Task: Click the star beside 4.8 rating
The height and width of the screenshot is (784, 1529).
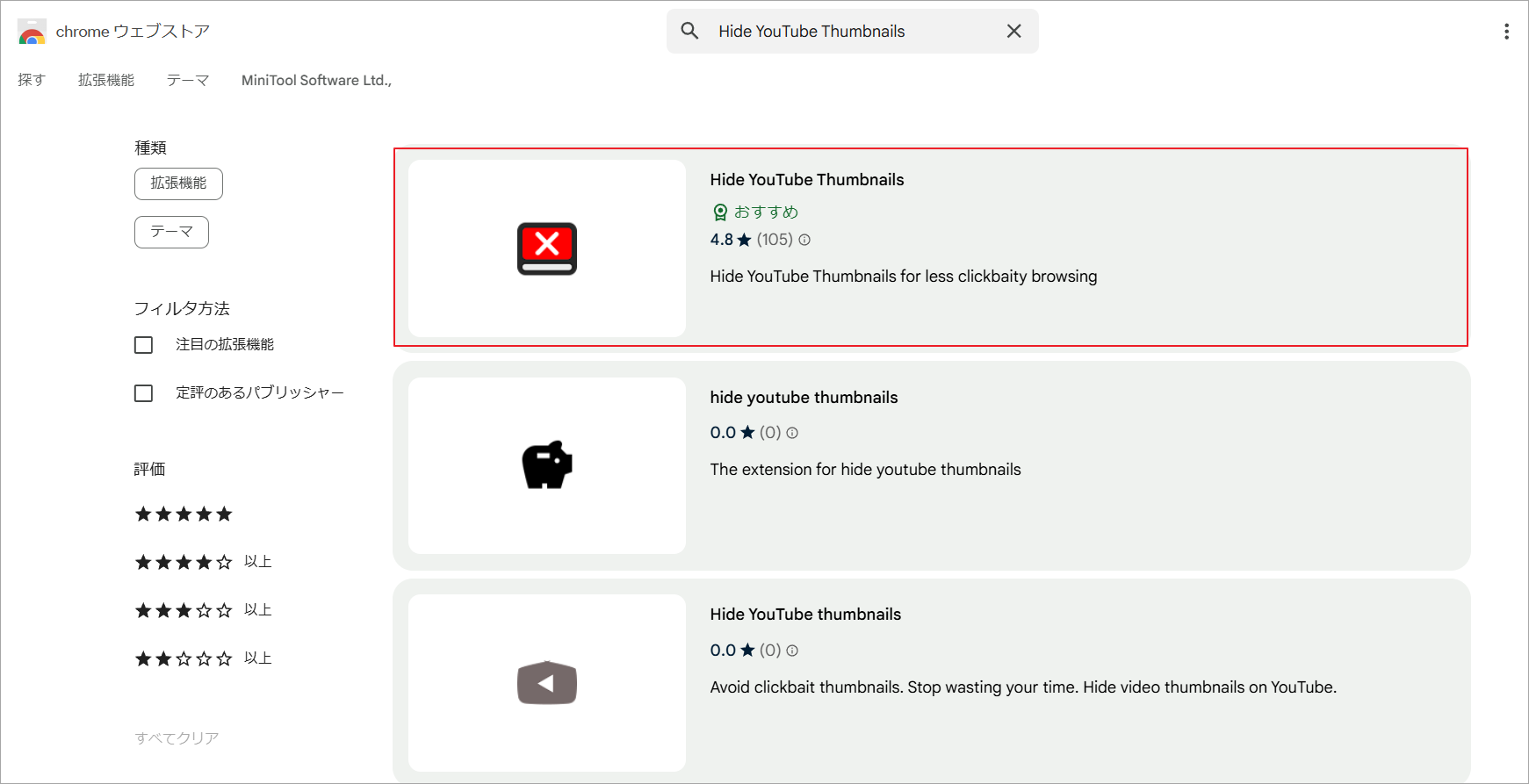Action: 745,240
